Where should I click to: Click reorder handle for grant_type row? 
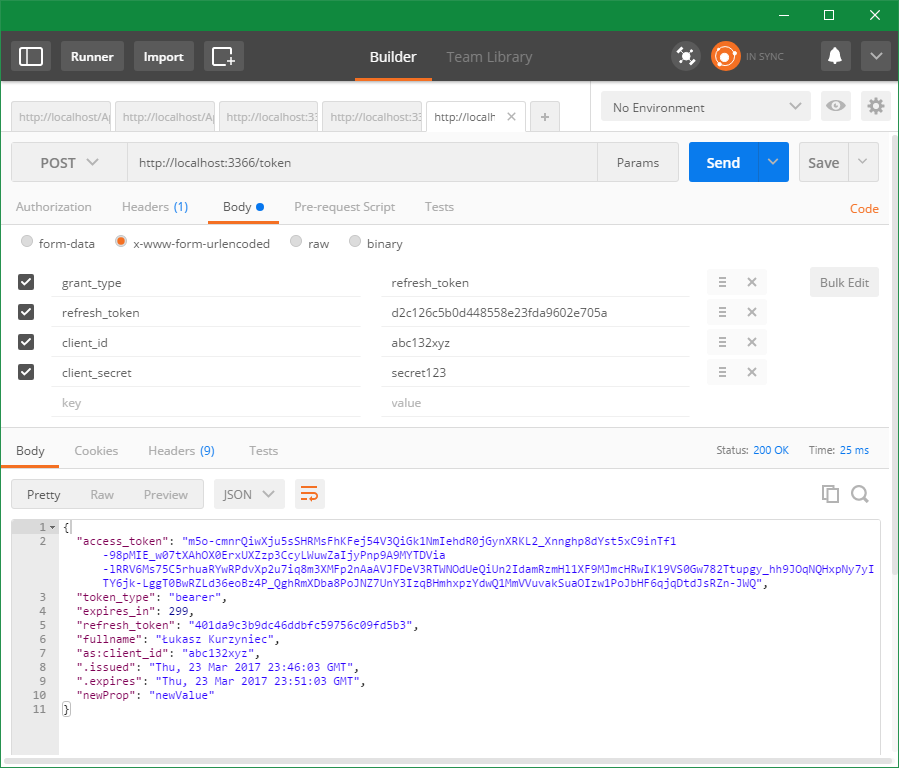tap(722, 282)
